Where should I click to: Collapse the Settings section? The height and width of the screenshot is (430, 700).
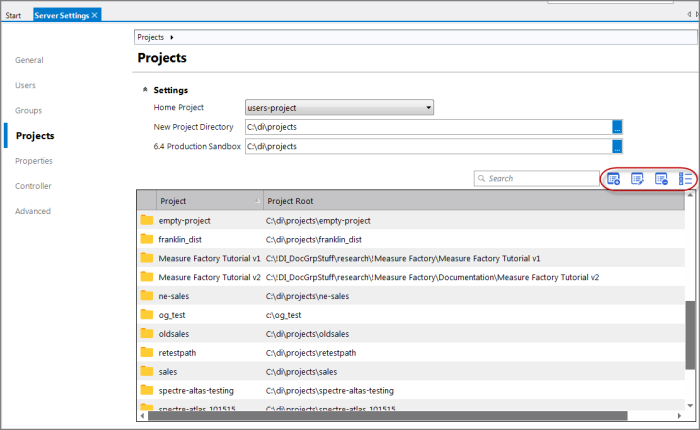click(x=145, y=90)
